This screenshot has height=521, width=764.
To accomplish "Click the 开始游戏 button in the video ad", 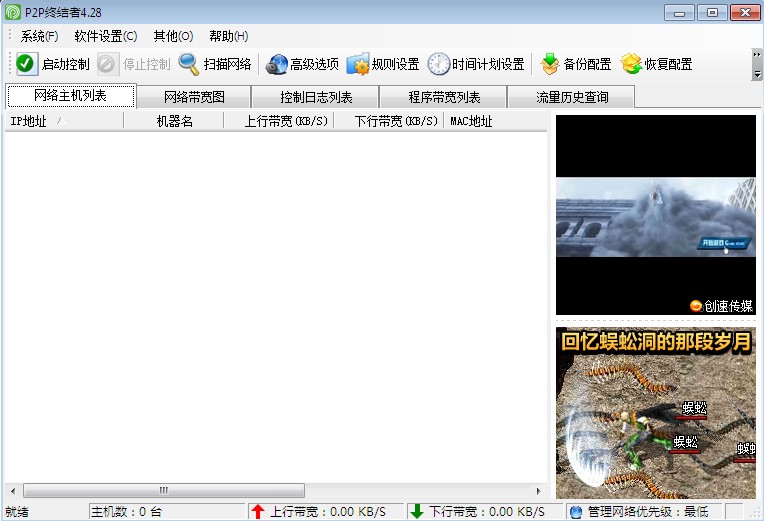I will 723,243.
